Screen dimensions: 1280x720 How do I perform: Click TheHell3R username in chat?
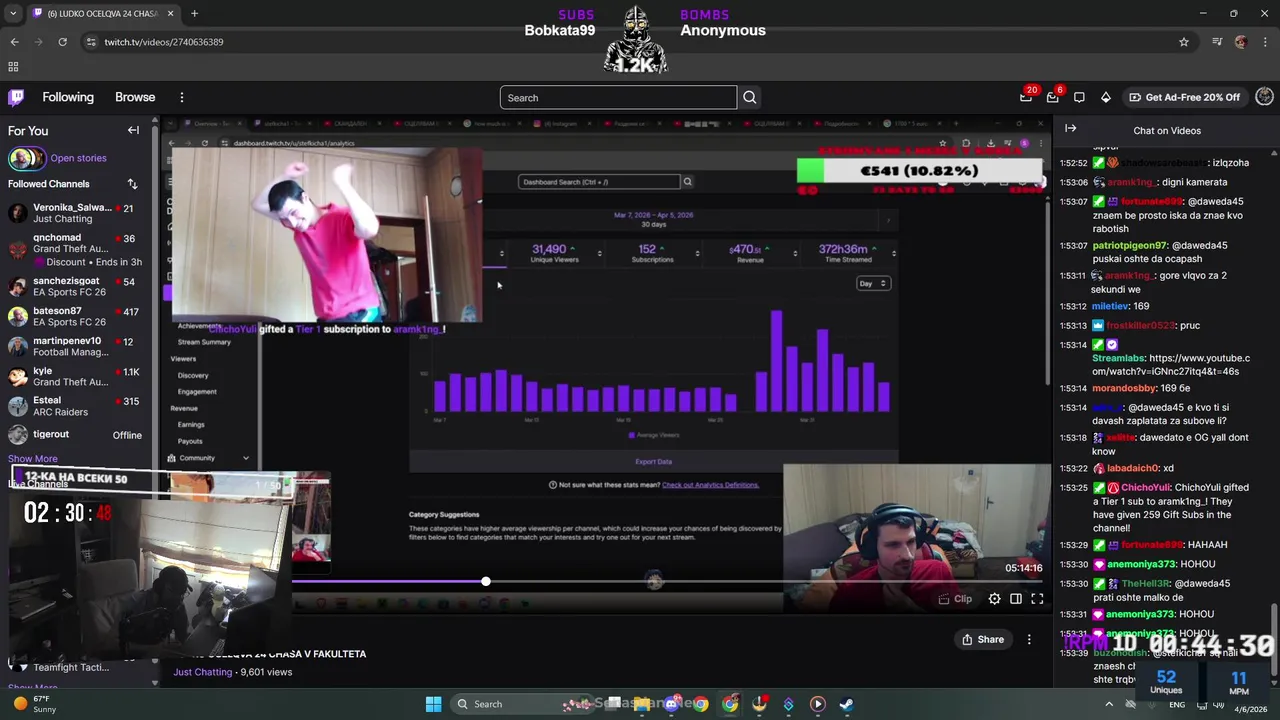point(1146,583)
